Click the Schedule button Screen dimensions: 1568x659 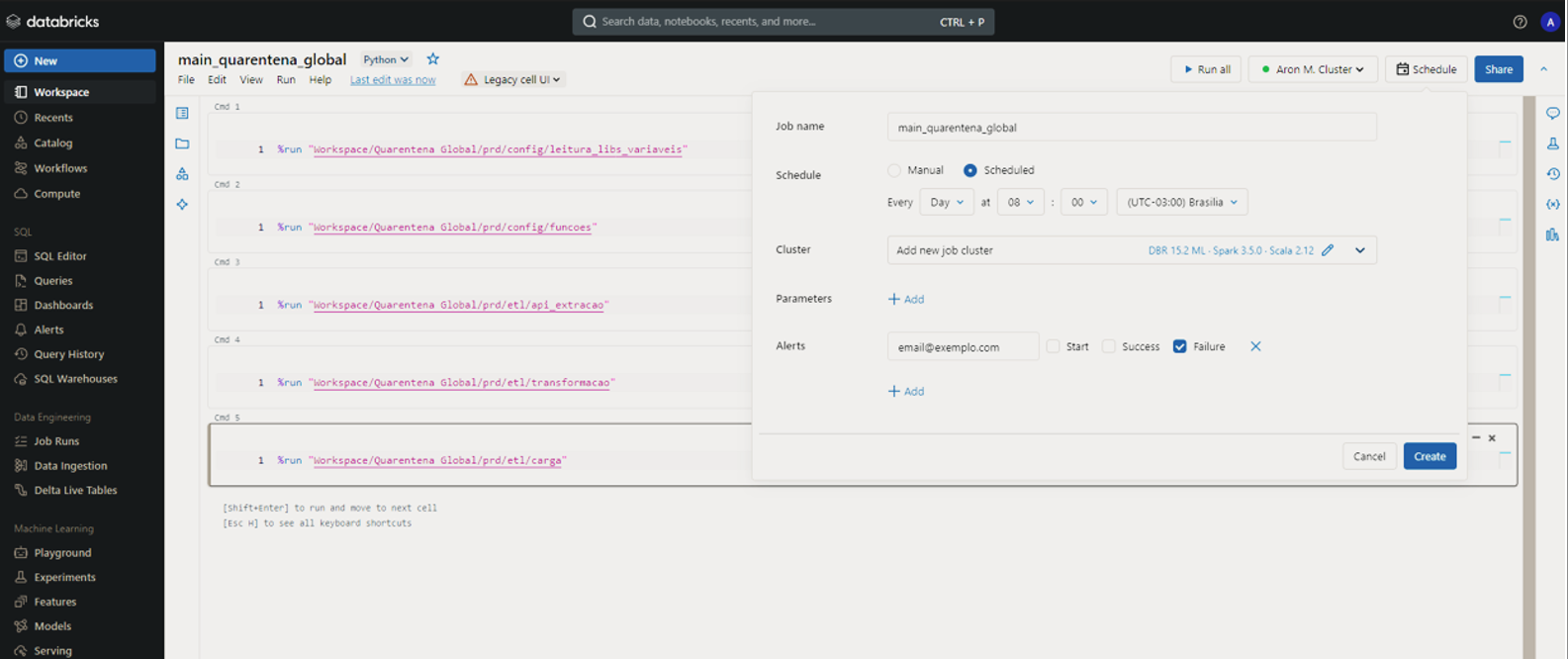pyautogui.click(x=1427, y=69)
